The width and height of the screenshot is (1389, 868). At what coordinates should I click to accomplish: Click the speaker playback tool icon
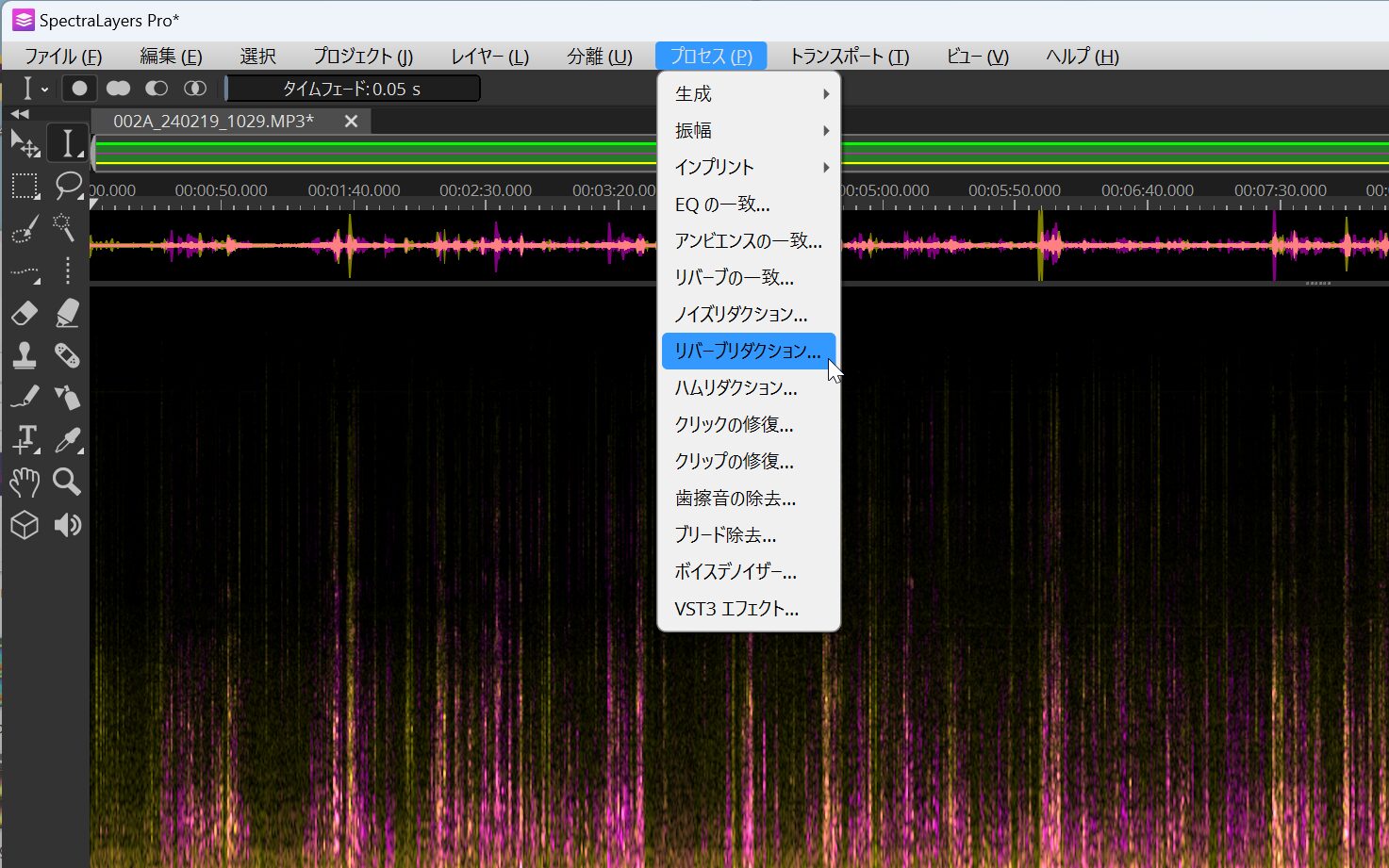[x=67, y=525]
